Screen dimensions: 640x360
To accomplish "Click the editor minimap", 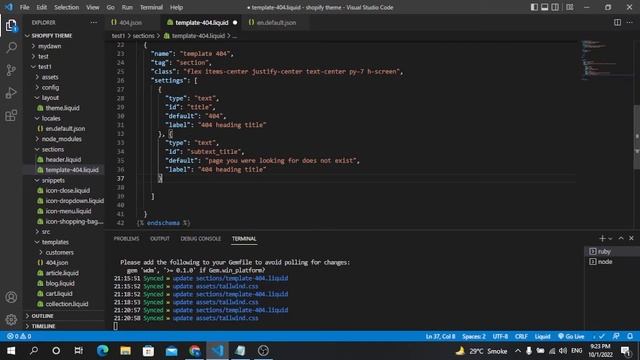I will coord(607,59).
